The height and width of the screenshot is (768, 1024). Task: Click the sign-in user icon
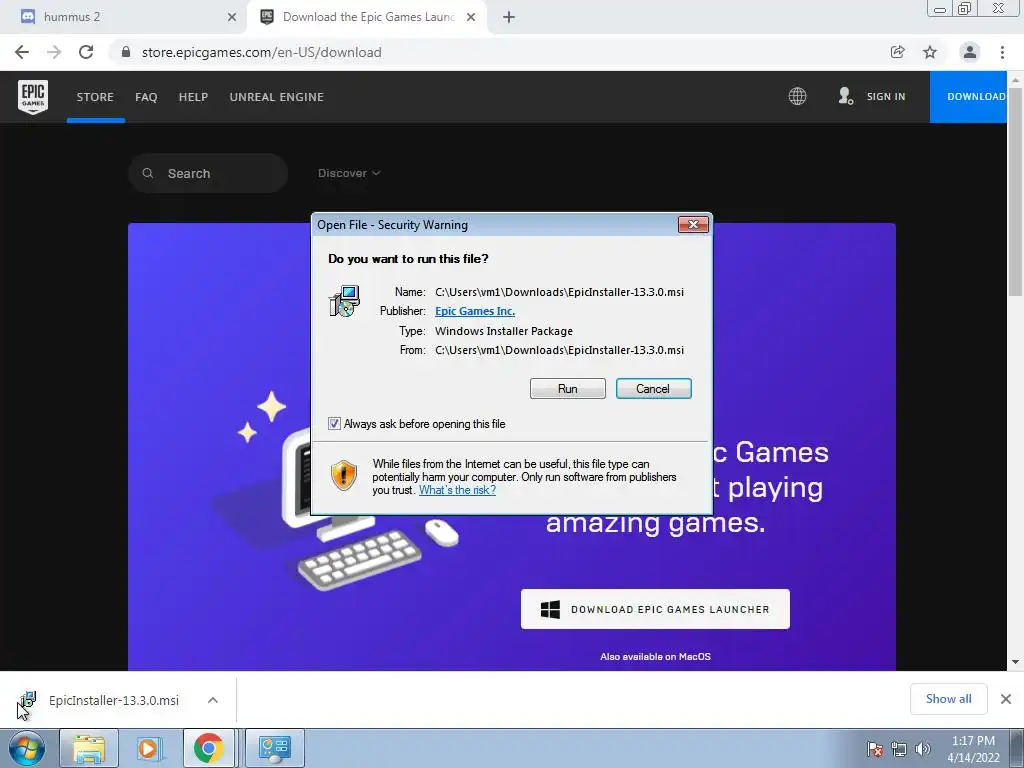(846, 97)
